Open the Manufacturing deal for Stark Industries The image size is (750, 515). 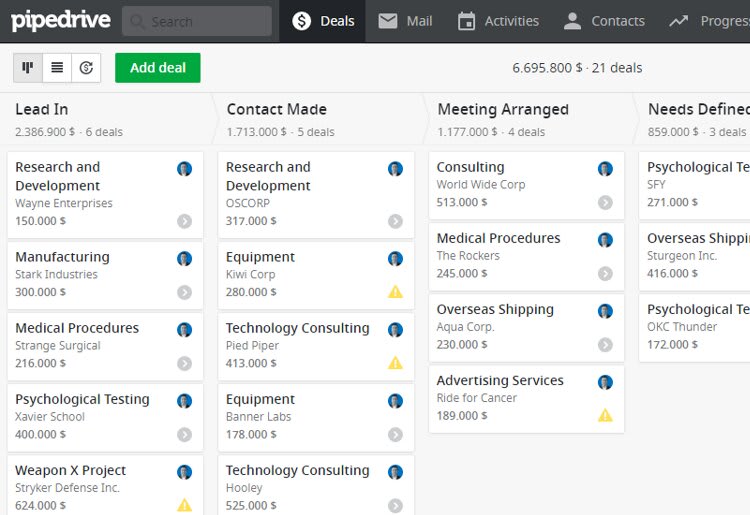(105, 275)
